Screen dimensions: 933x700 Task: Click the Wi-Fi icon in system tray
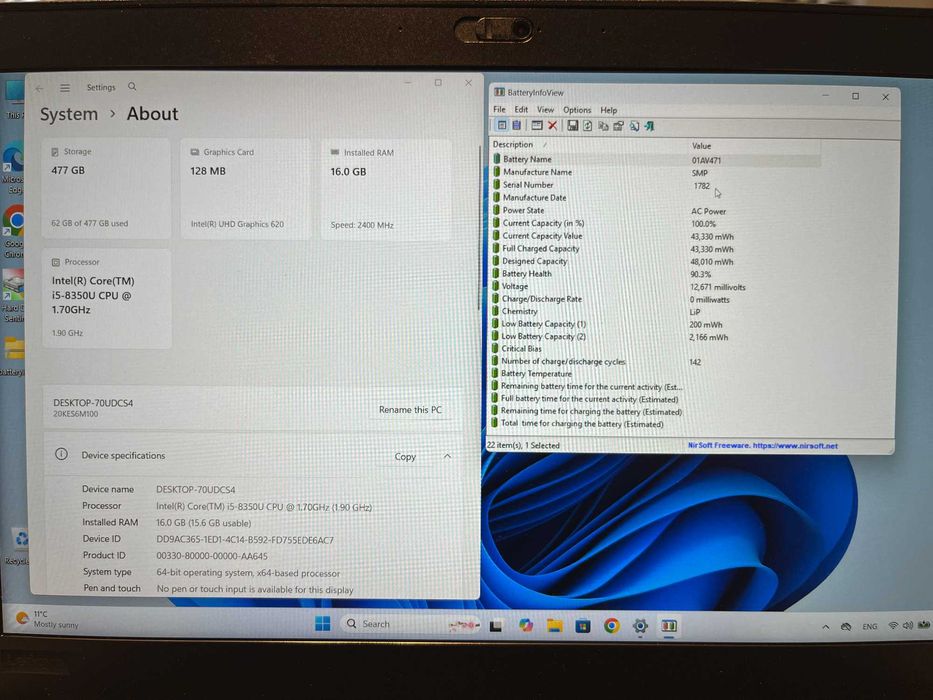point(893,626)
